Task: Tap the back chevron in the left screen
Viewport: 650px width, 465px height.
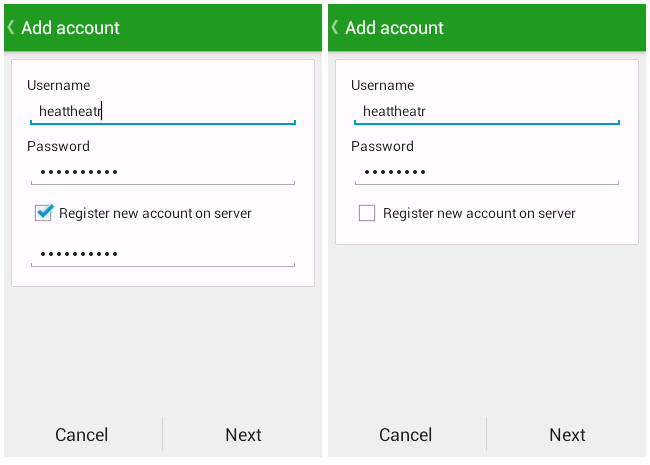Action: coord(11,27)
